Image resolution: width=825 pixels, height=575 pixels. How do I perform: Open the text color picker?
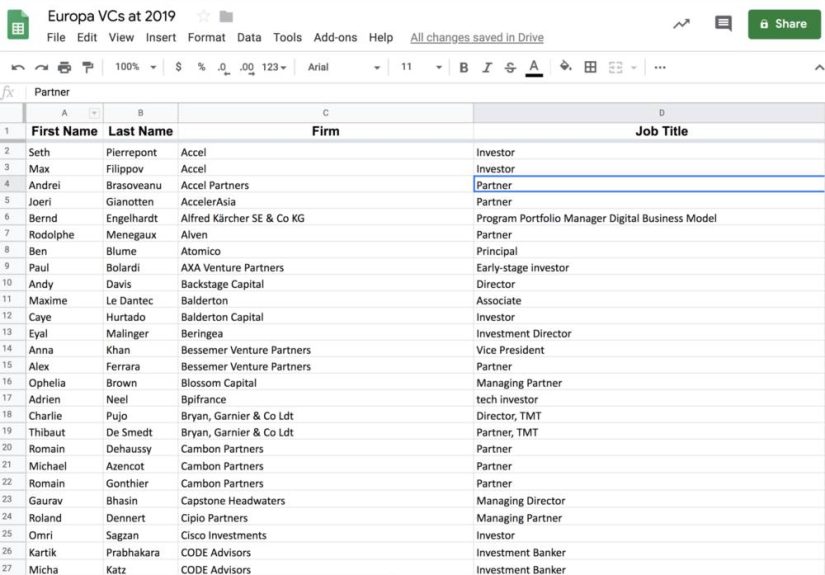pyautogui.click(x=534, y=68)
